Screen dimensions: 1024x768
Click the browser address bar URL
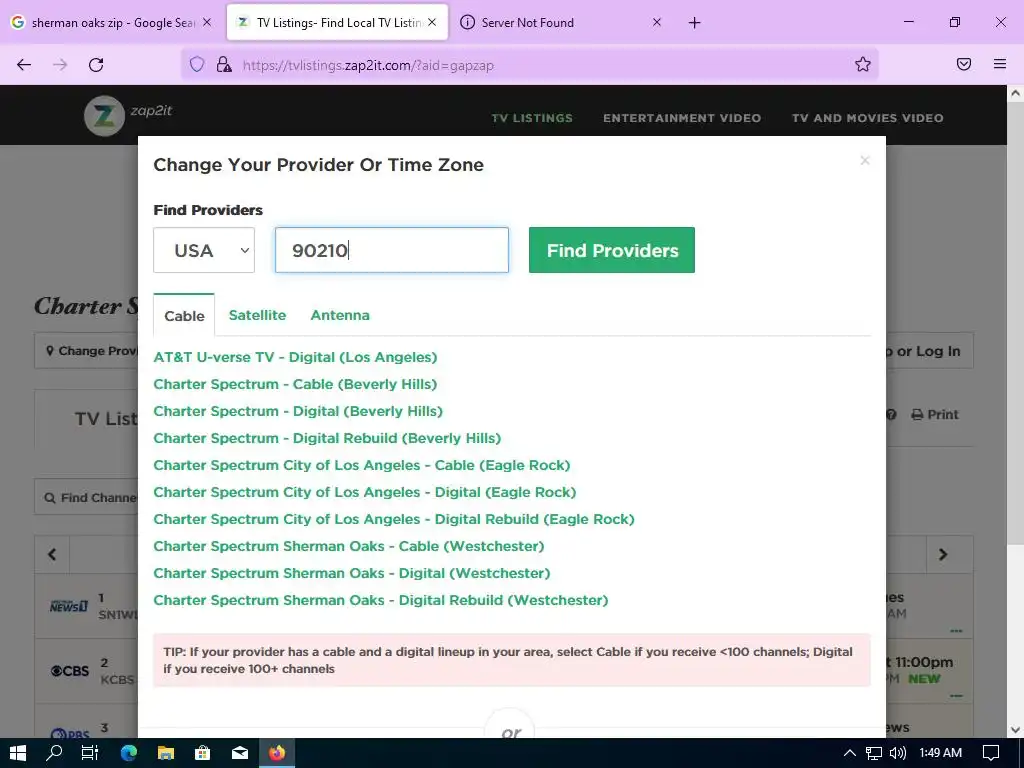pos(368,65)
